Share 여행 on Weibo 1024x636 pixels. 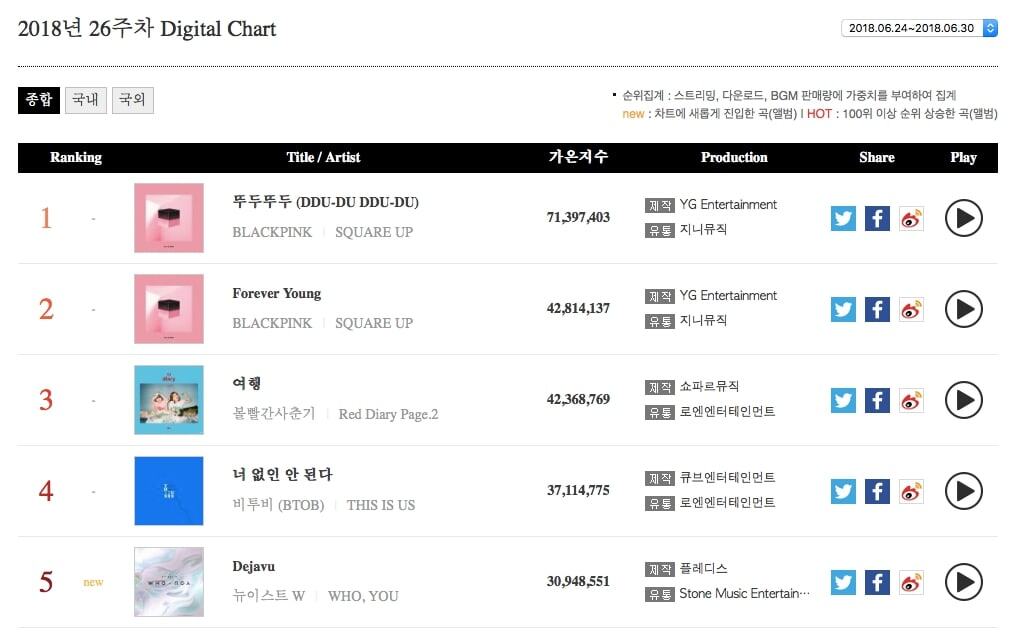tap(911, 400)
